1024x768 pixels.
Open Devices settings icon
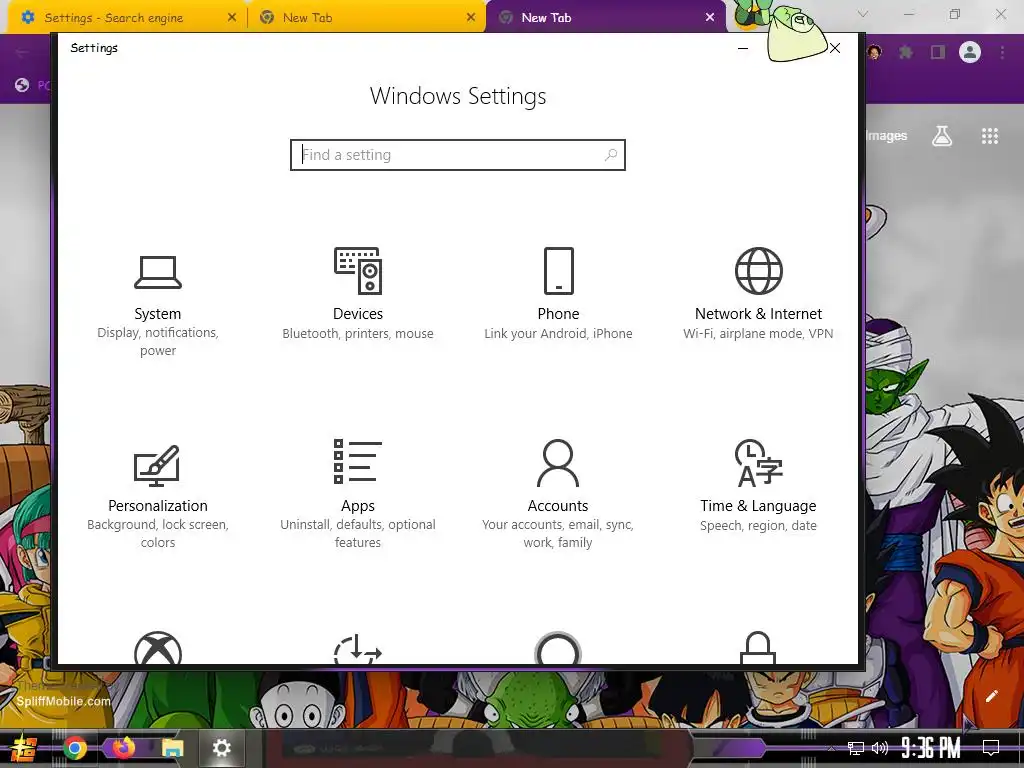(x=358, y=270)
